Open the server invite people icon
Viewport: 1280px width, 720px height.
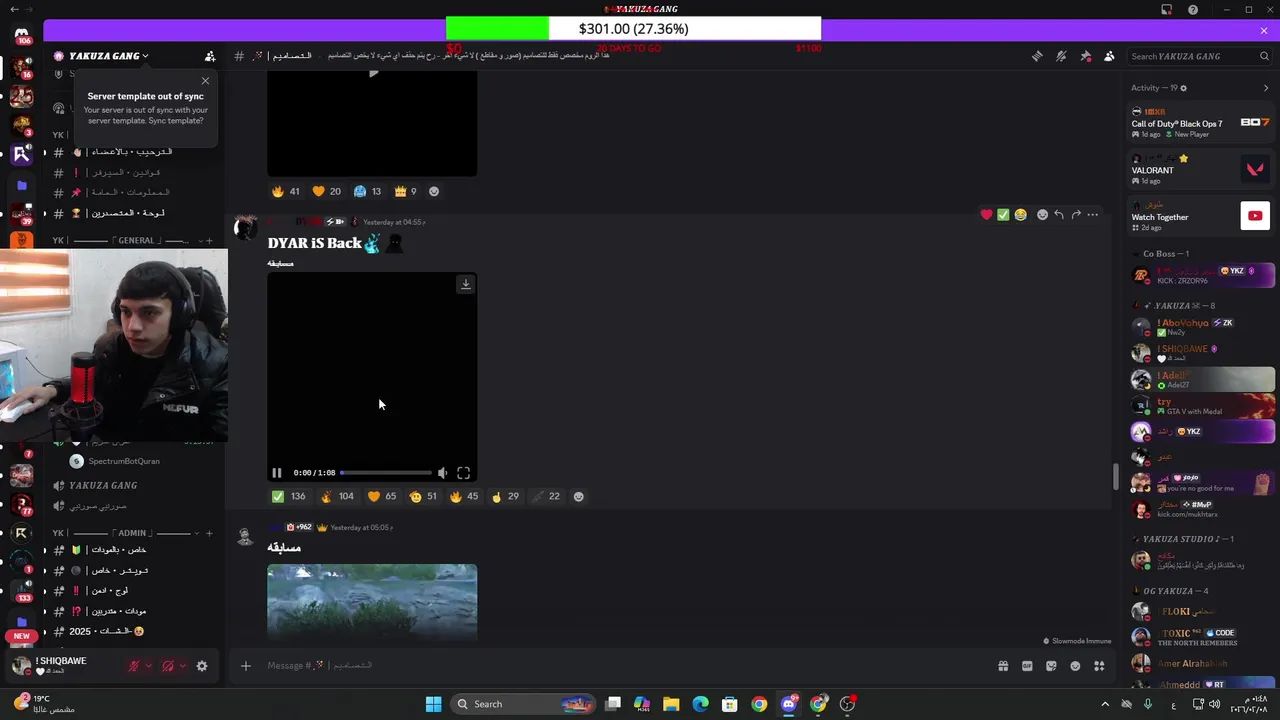point(210,56)
